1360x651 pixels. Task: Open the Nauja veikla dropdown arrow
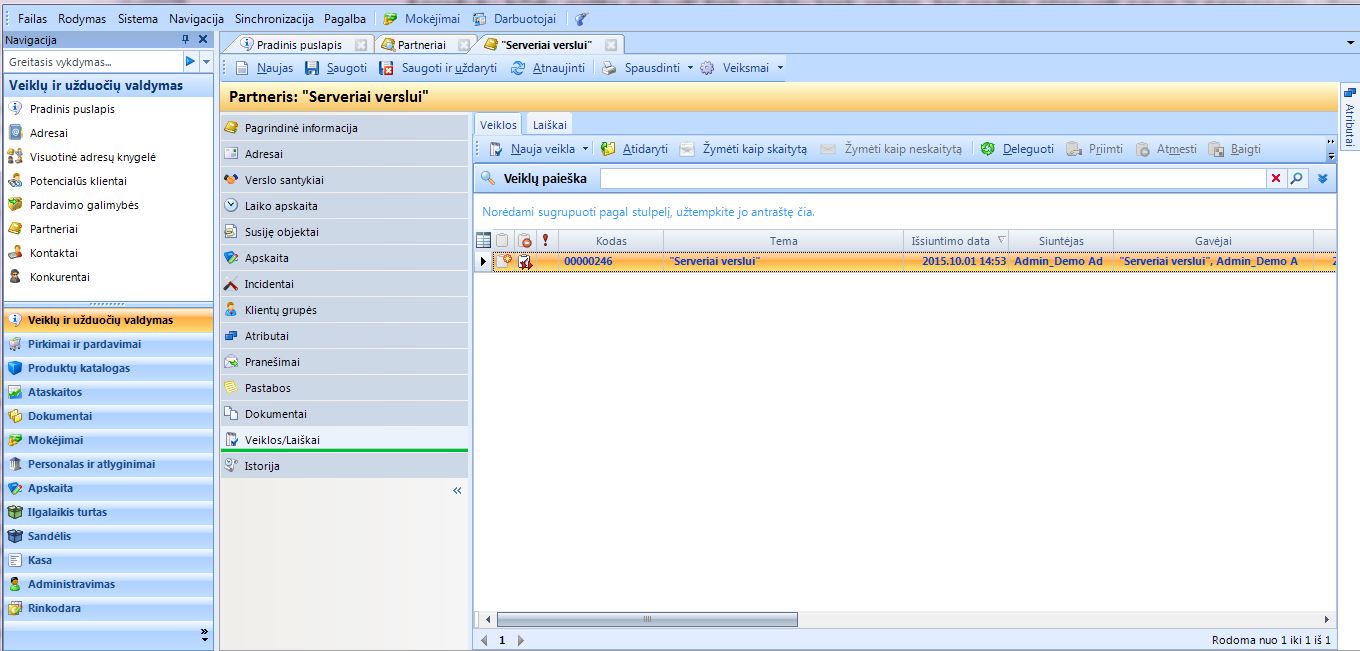click(585, 149)
